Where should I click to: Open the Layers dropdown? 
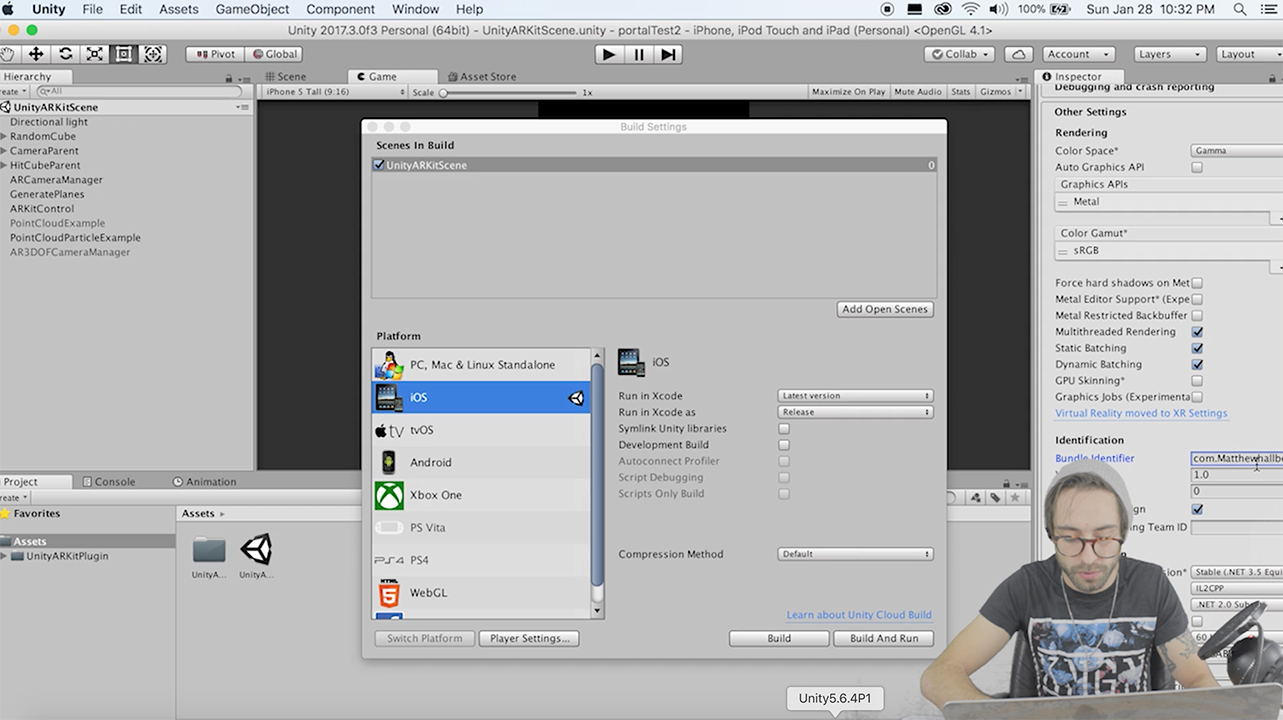[x=1169, y=54]
